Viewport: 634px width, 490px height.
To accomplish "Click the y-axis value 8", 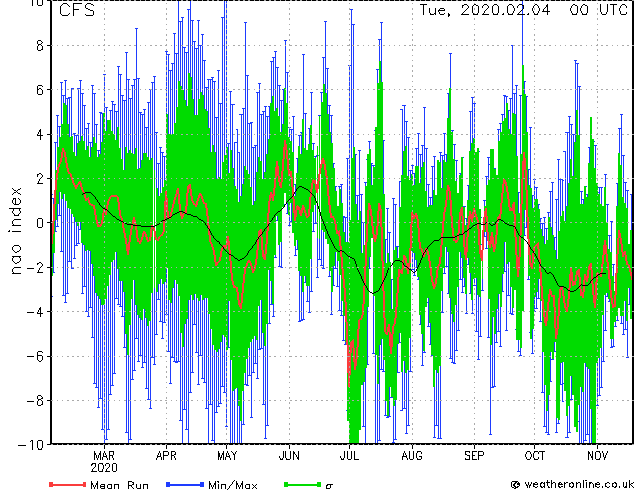I will (40, 46).
